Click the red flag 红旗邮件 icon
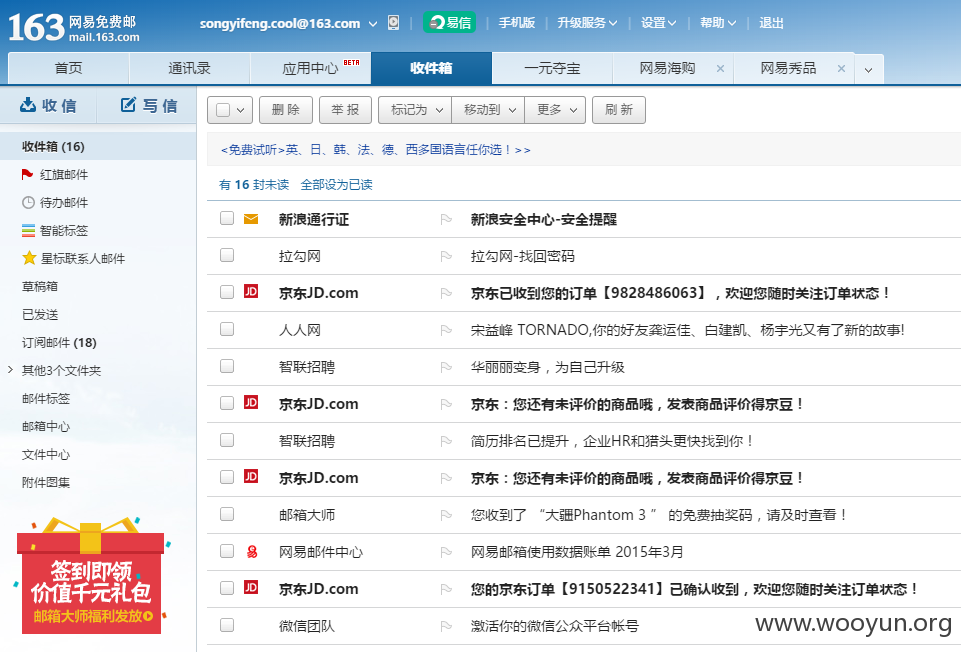Viewport: 961px width, 652px height. (x=27, y=175)
